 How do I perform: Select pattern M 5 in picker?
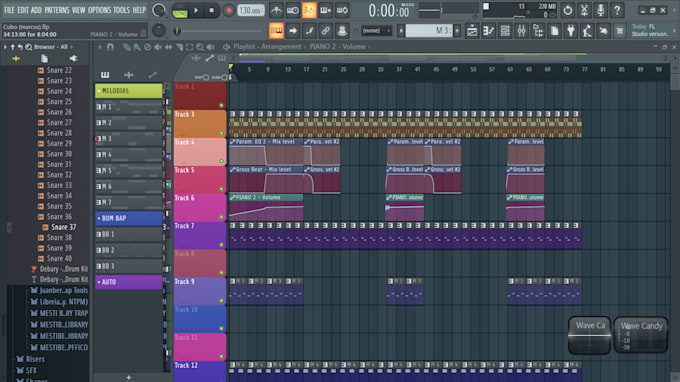pos(128,171)
